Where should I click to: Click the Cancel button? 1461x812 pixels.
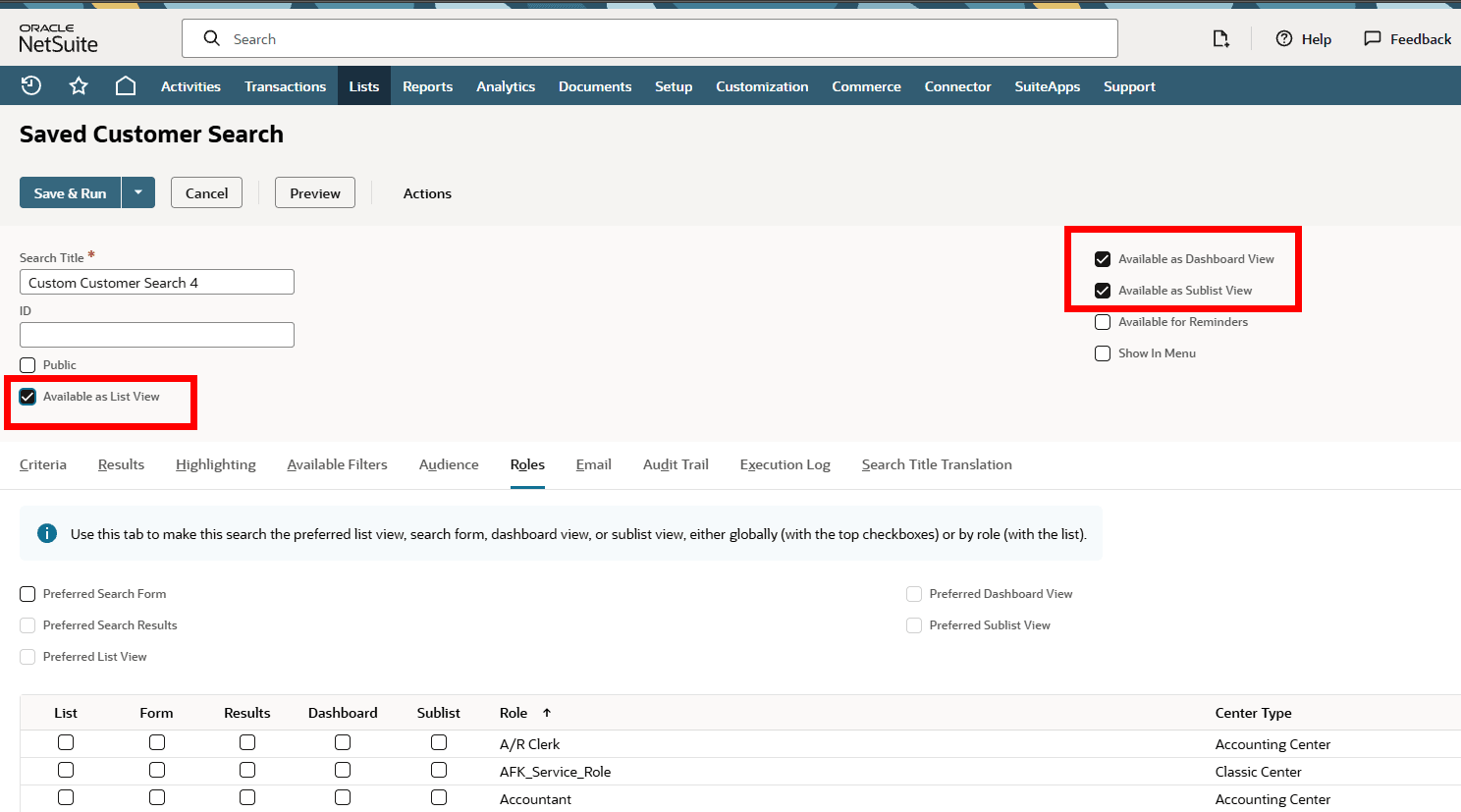[206, 192]
